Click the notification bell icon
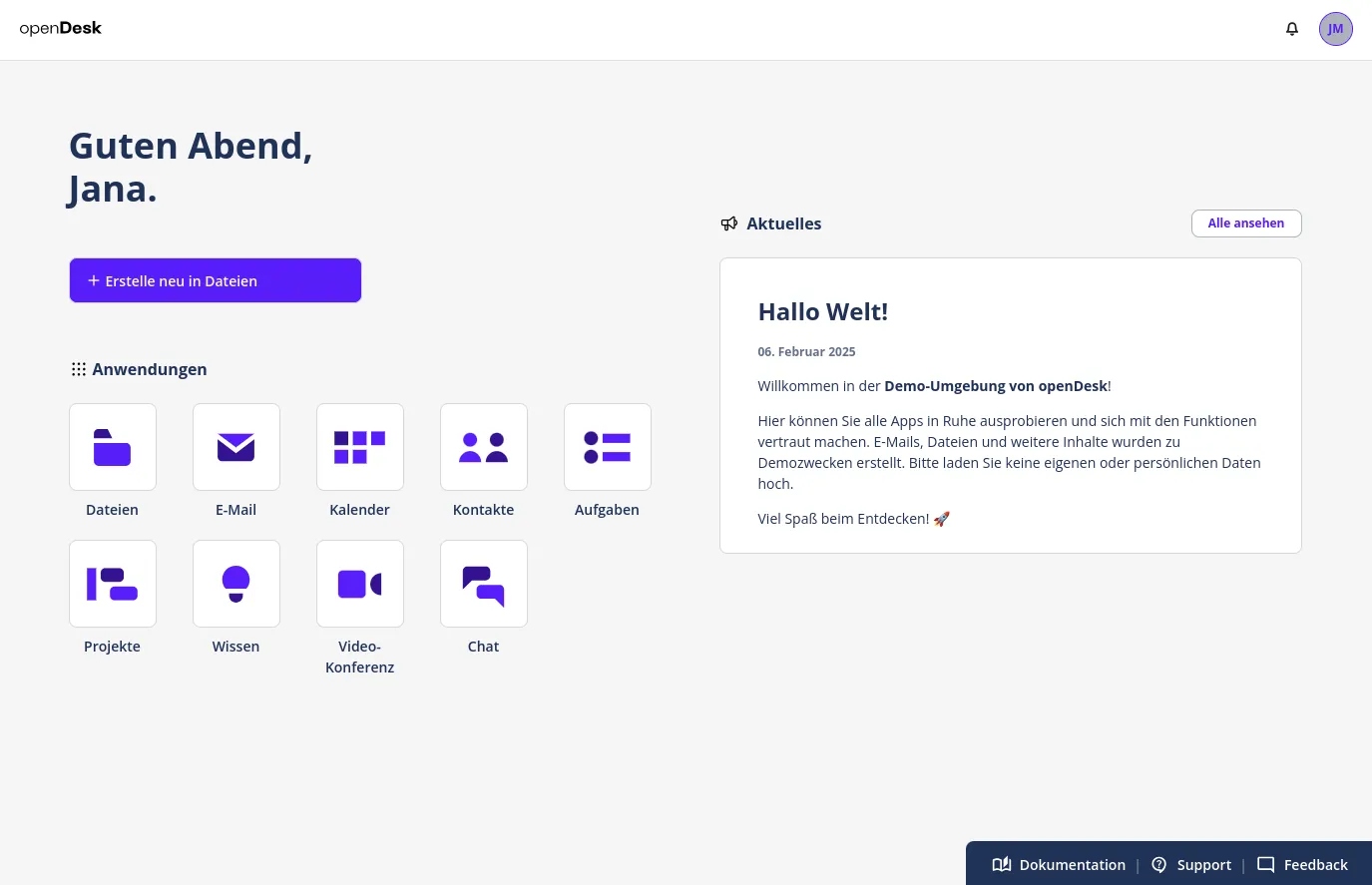This screenshot has width=1372, height=885. pyautogui.click(x=1292, y=29)
